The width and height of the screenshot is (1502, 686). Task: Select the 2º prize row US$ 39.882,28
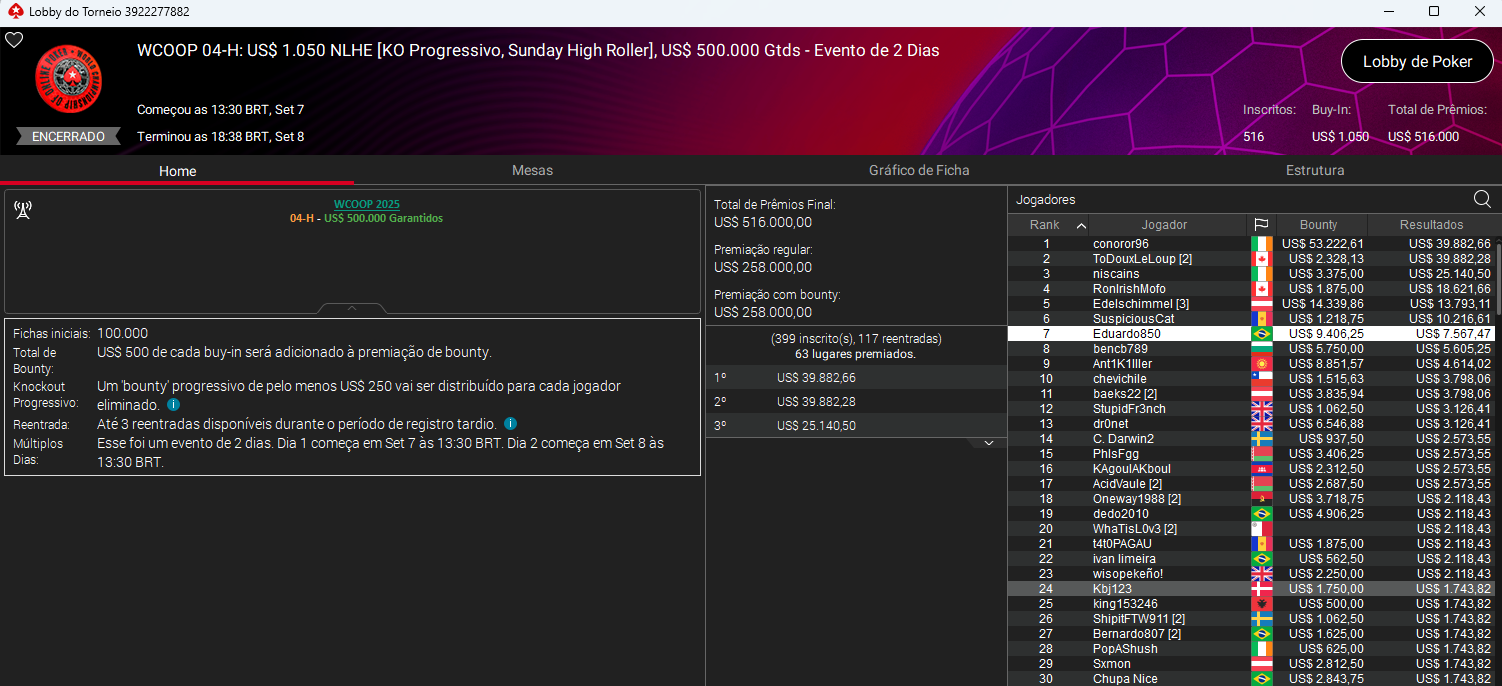click(856, 402)
